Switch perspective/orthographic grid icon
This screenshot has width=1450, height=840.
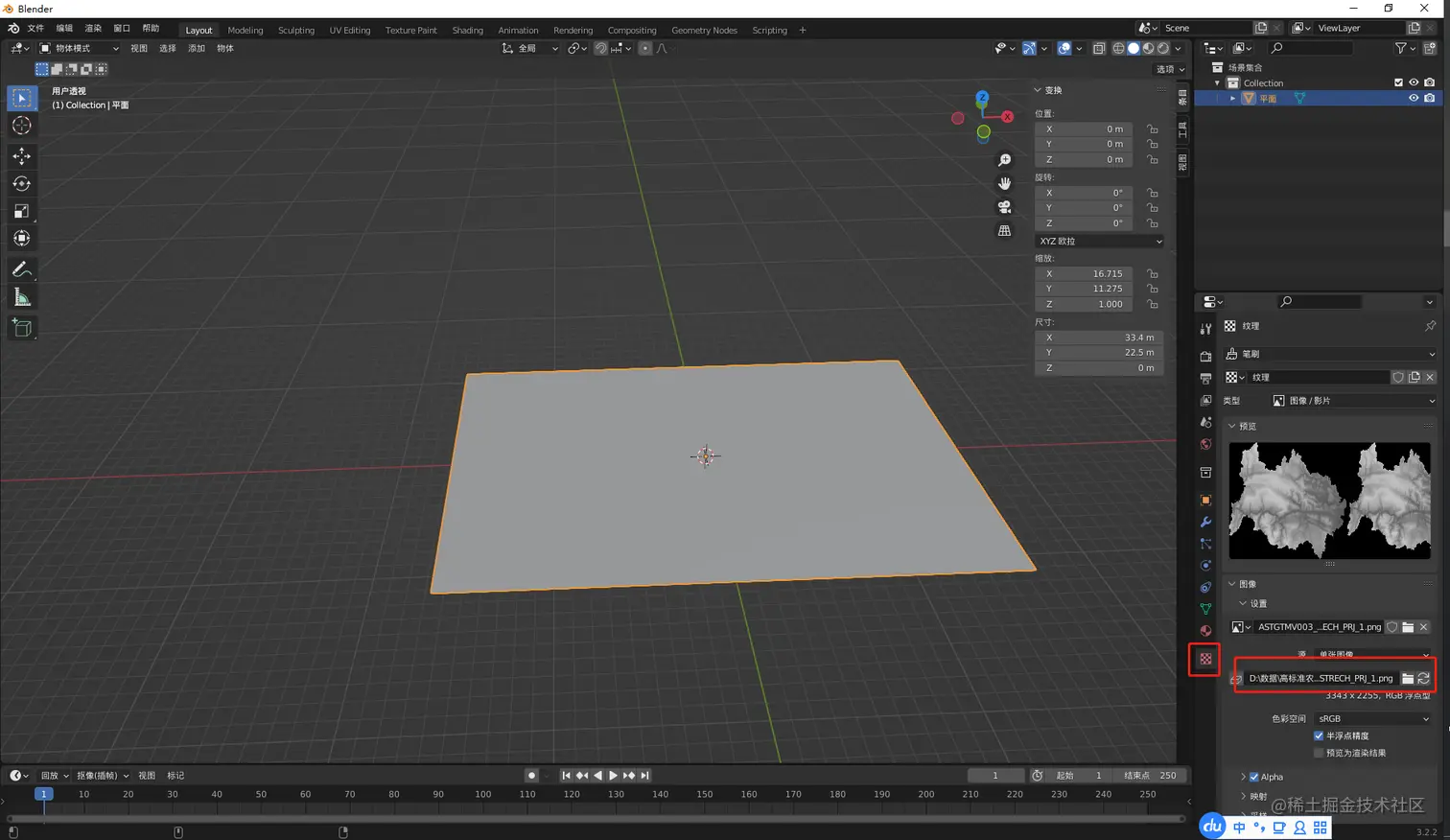(1004, 230)
